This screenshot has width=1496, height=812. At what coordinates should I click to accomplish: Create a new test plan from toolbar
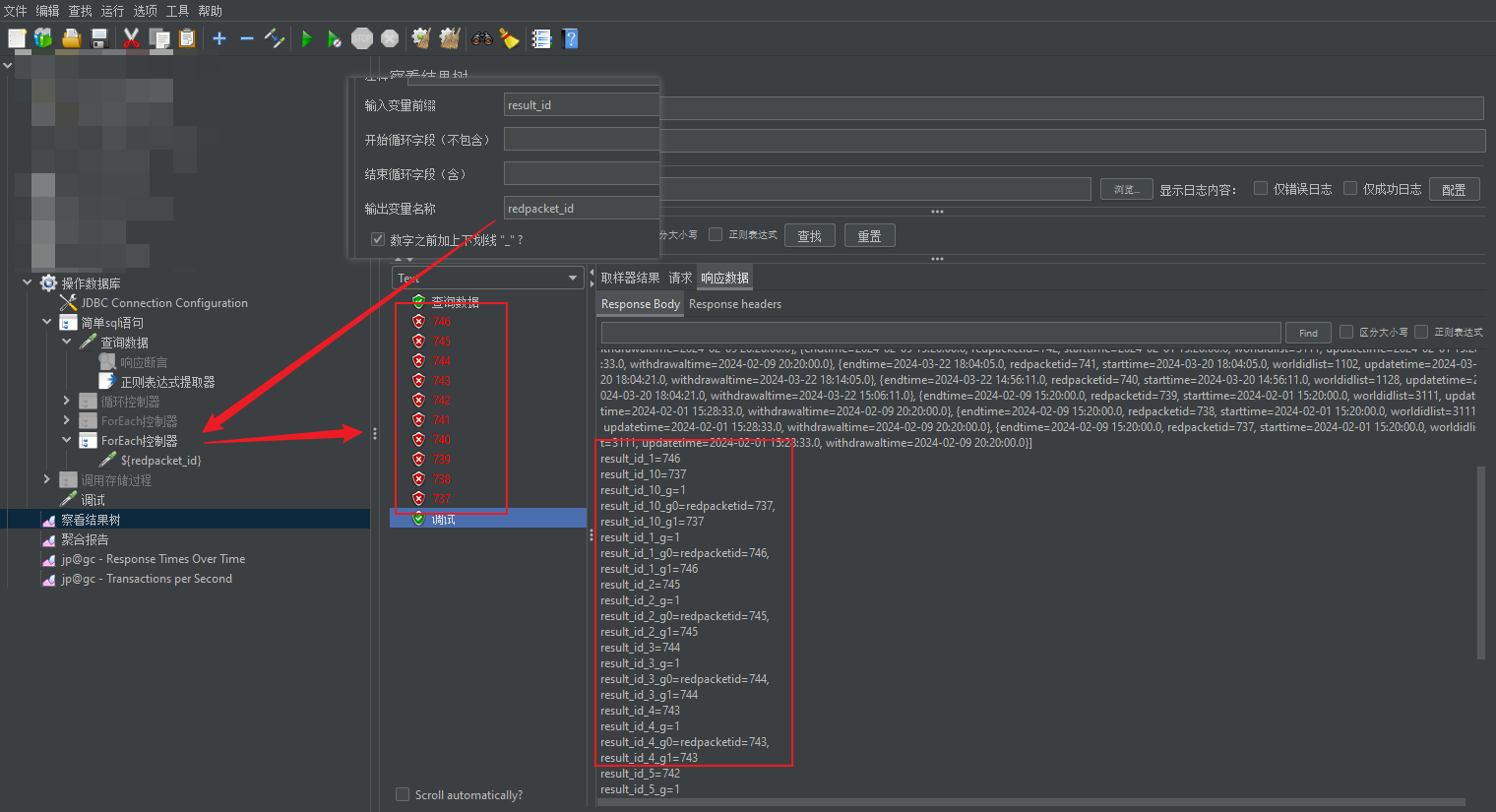click(x=17, y=38)
